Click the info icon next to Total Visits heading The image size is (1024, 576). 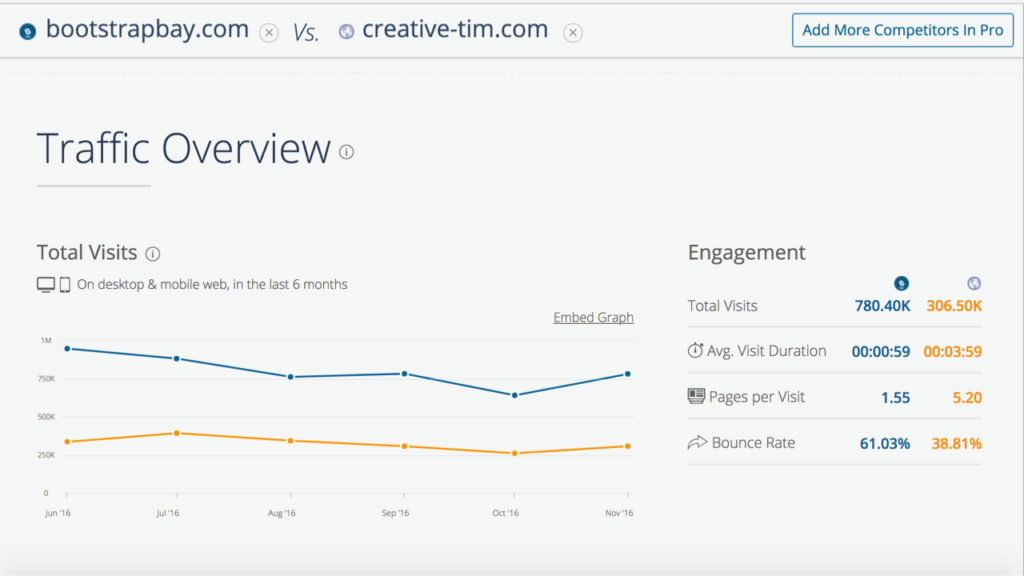(153, 254)
